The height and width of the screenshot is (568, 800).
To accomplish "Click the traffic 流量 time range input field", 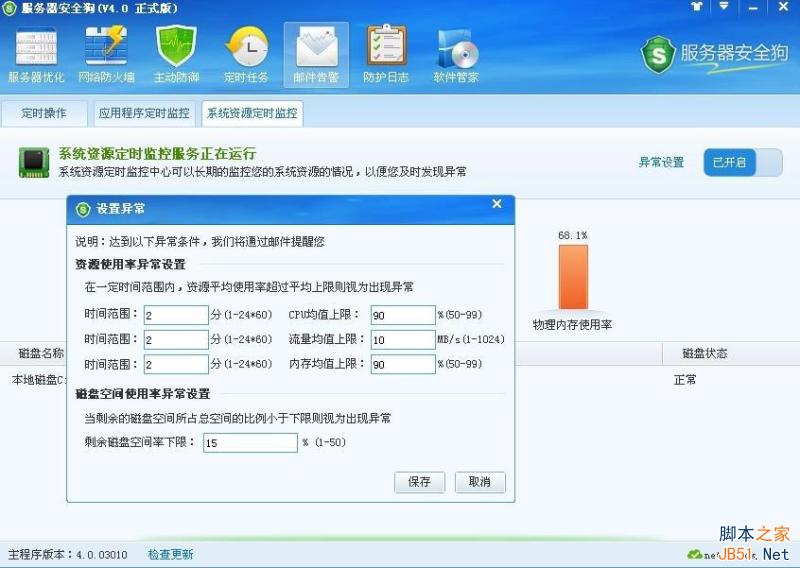I will (x=176, y=339).
